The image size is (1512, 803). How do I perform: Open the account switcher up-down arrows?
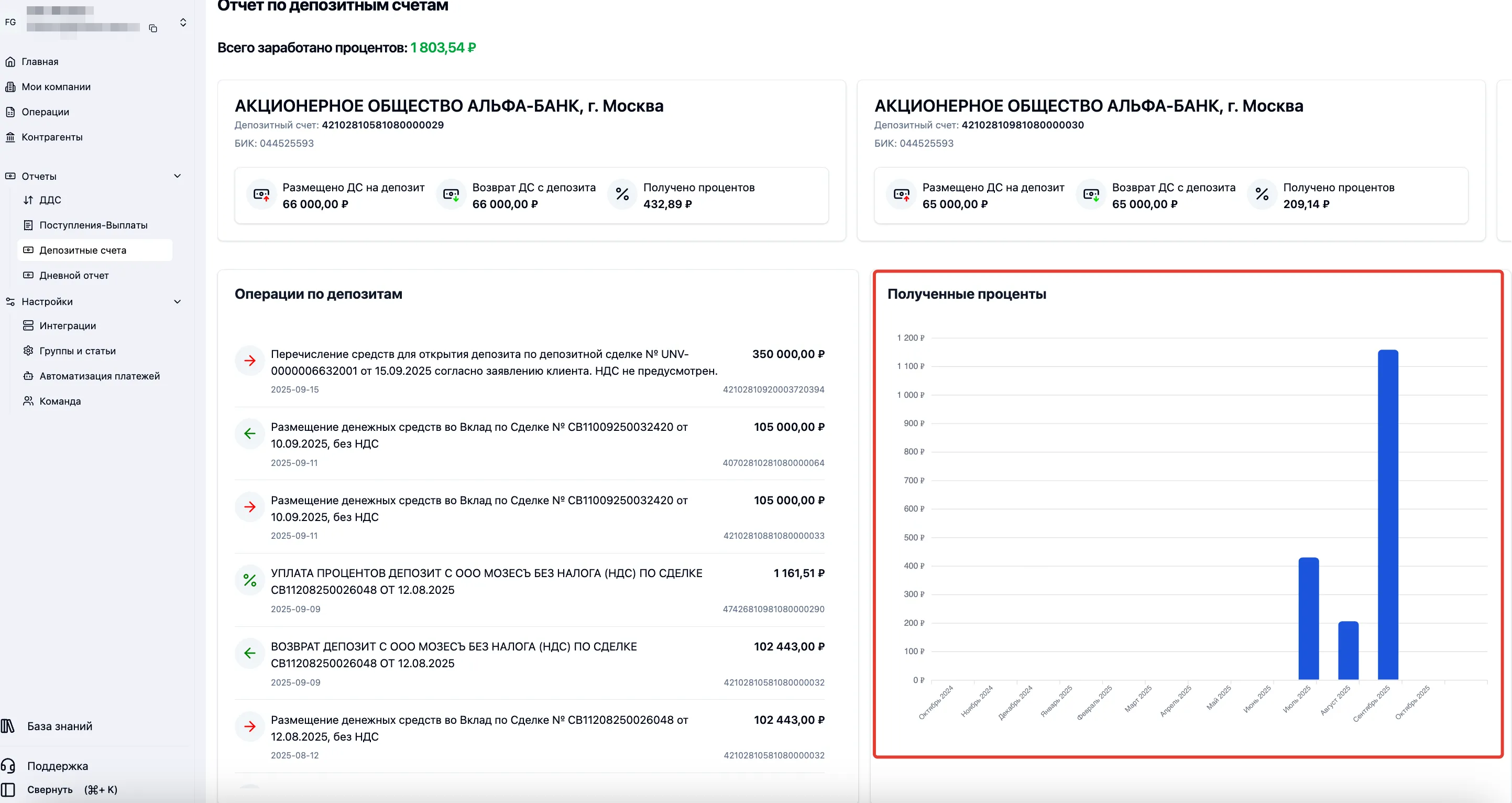(183, 23)
